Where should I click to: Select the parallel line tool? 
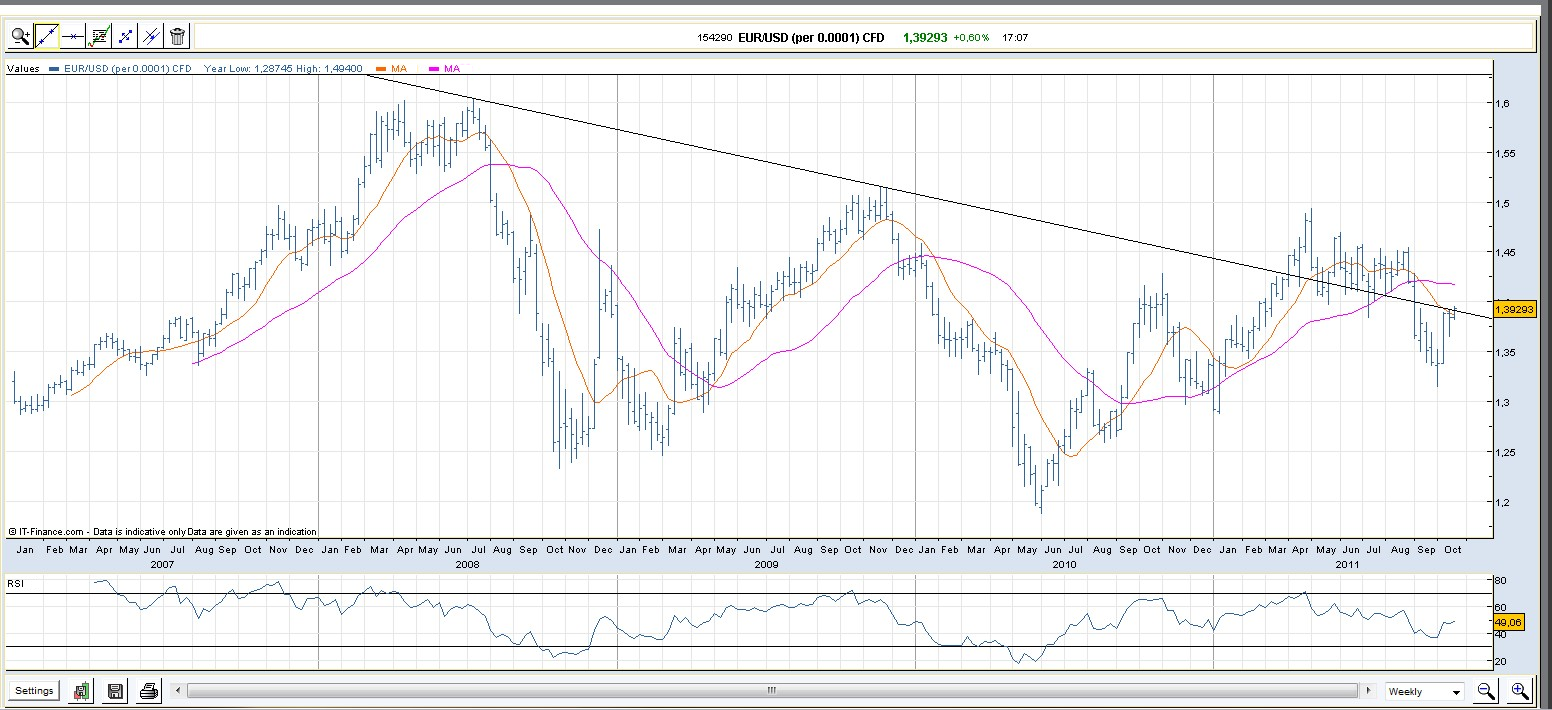[151, 37]
